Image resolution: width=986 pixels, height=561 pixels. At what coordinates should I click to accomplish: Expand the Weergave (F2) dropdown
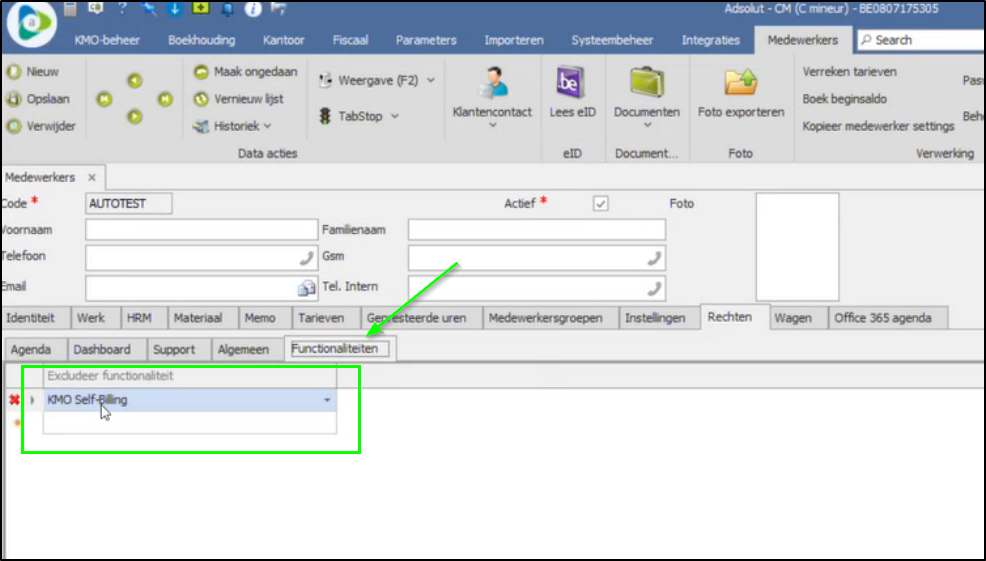[x=431, y=80]
